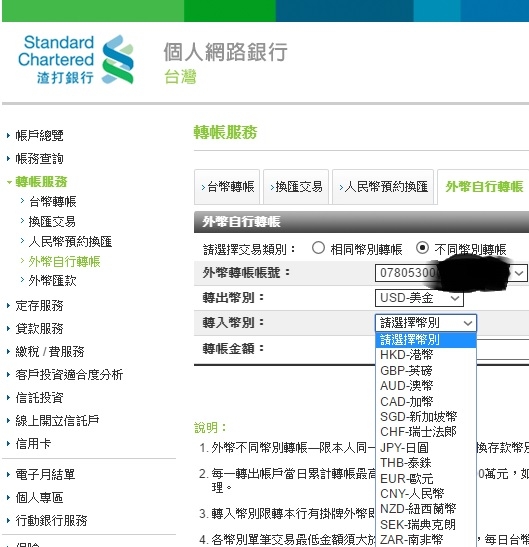Expand 繳稅 / 費服務 in the sidebar
Viewport: 529px width, 547px height.
point(50,351)
